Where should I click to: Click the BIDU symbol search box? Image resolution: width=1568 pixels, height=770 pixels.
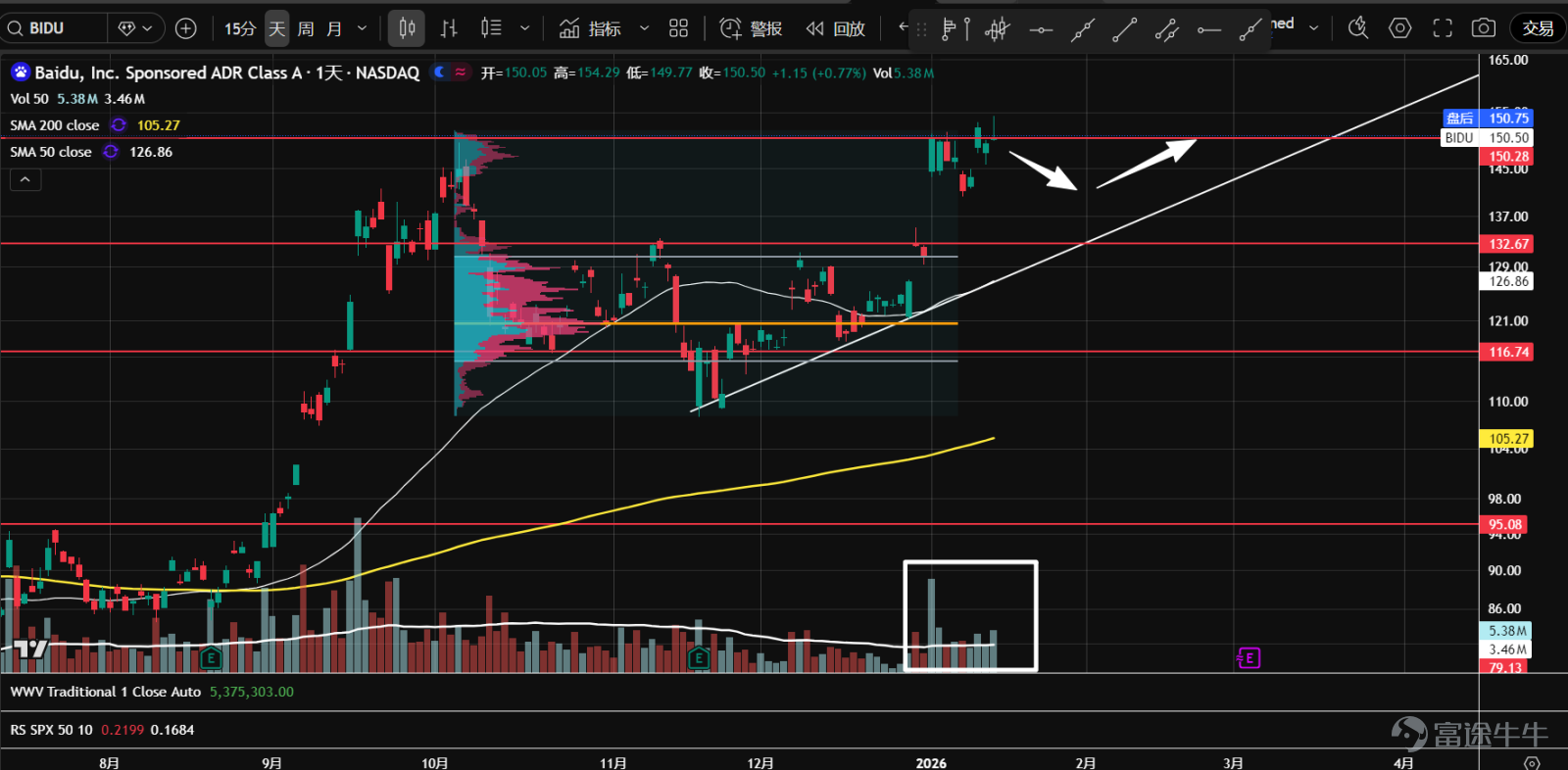click(x=54, y=28)
